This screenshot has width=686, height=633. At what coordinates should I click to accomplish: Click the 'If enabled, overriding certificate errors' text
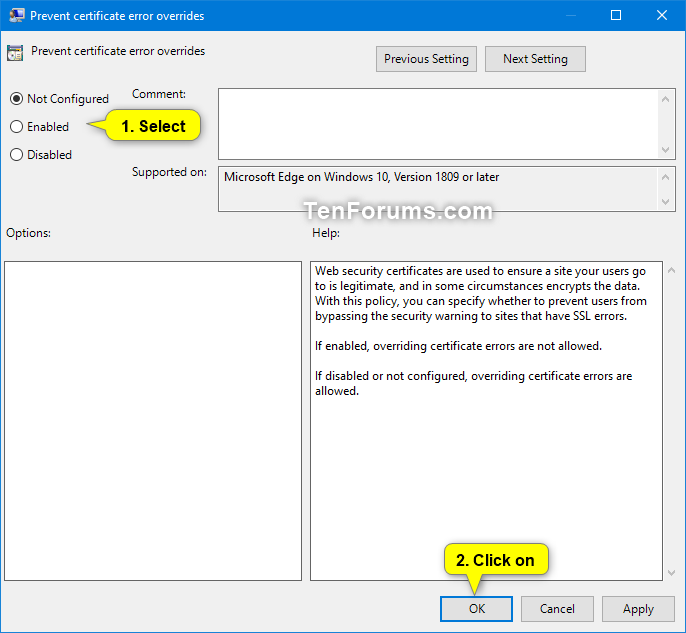tap(458, 346)
